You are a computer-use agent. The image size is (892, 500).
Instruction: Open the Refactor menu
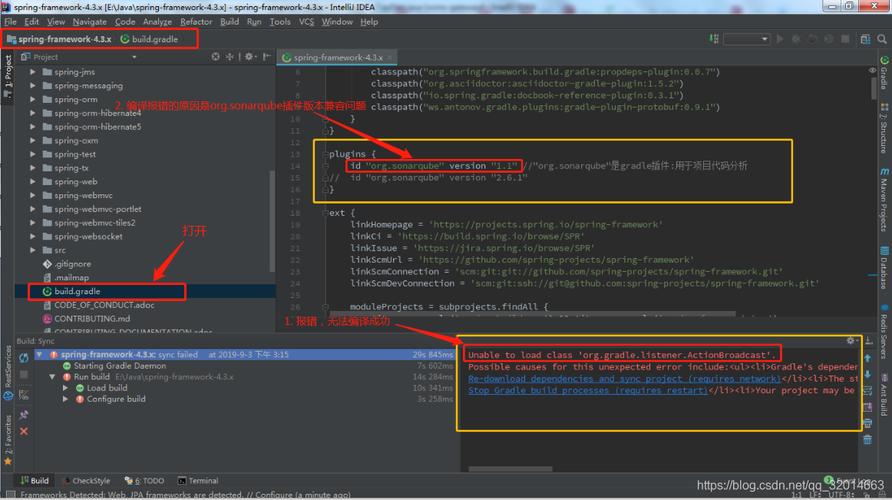click(196, 21)
